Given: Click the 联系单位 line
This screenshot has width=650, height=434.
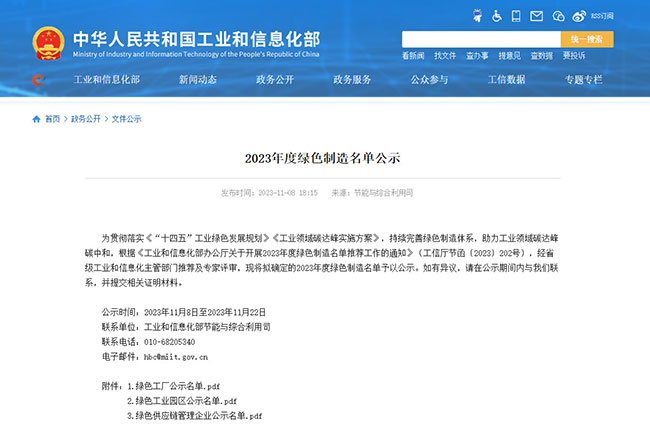Looking at the screenshot, I should [x=186, y=327].
